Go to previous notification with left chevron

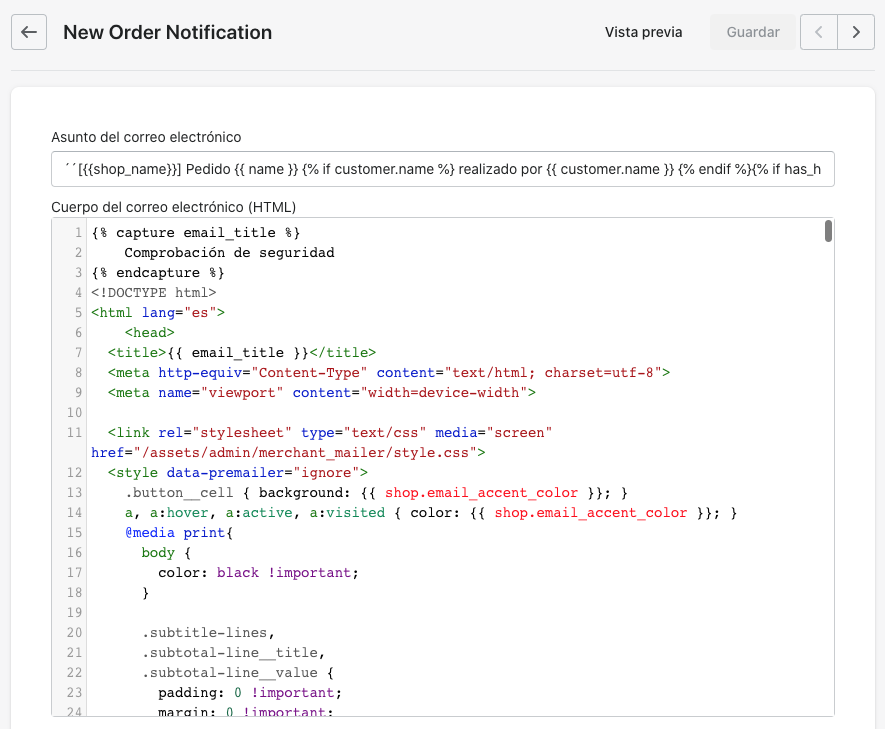[x=819, y=32]
